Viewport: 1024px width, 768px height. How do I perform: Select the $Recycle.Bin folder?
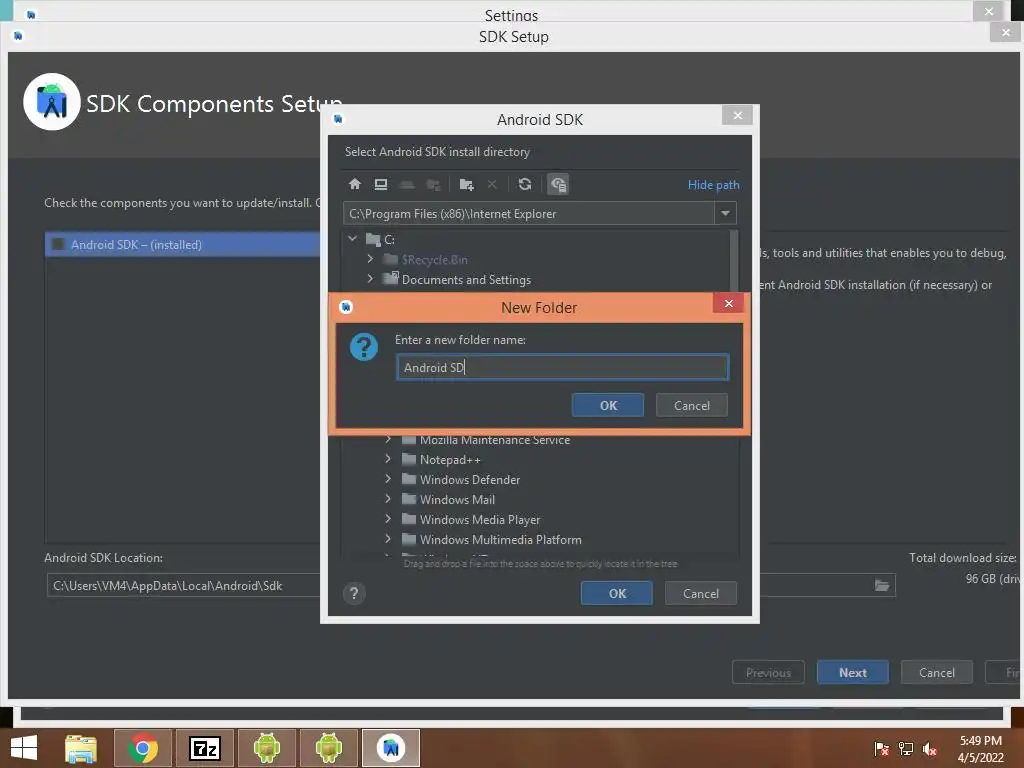pyautogui.click(x=434, y=259)
